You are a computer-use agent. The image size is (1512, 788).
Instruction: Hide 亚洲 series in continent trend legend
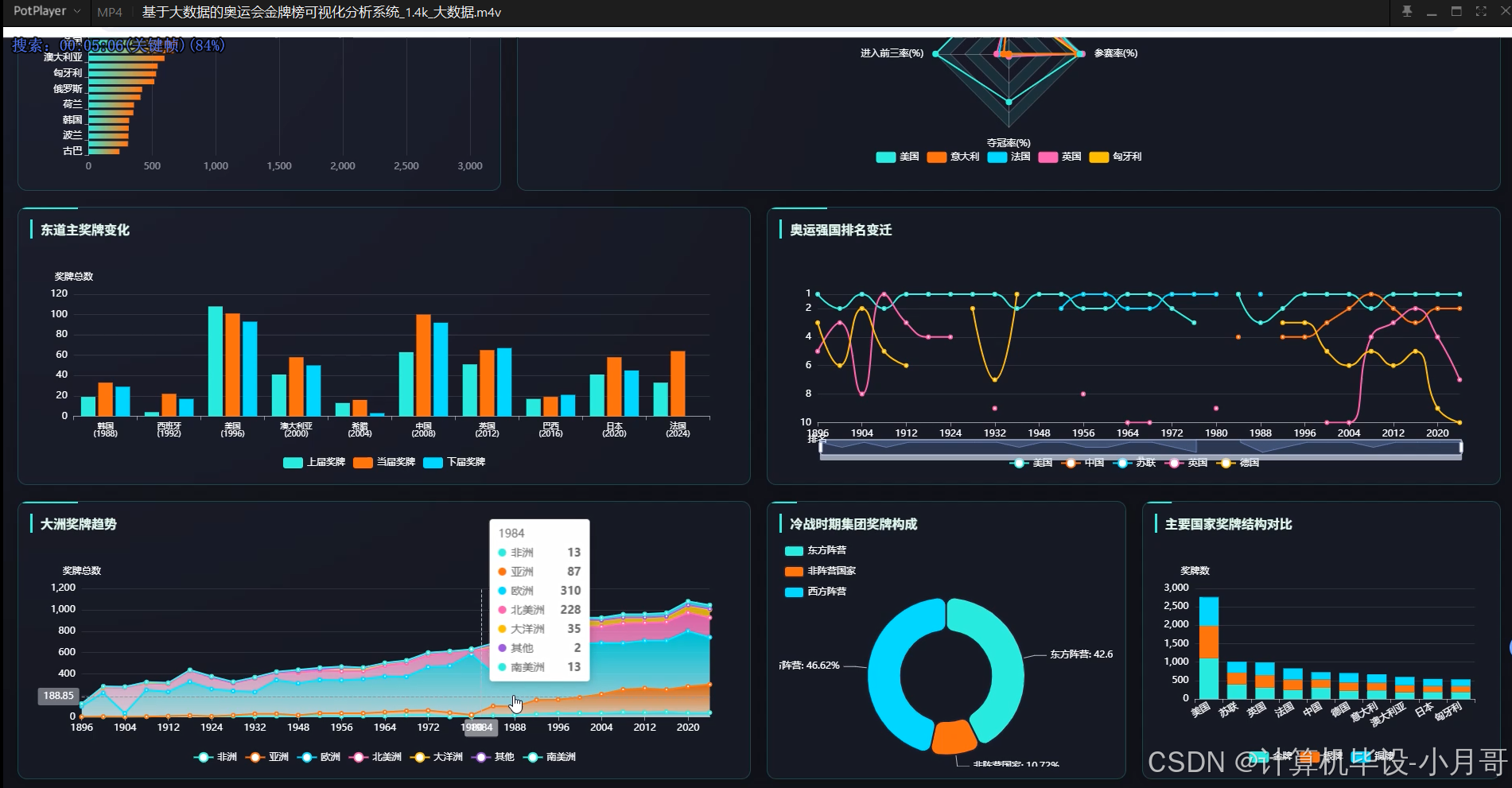pyautogui.click(x=267, y=757)
